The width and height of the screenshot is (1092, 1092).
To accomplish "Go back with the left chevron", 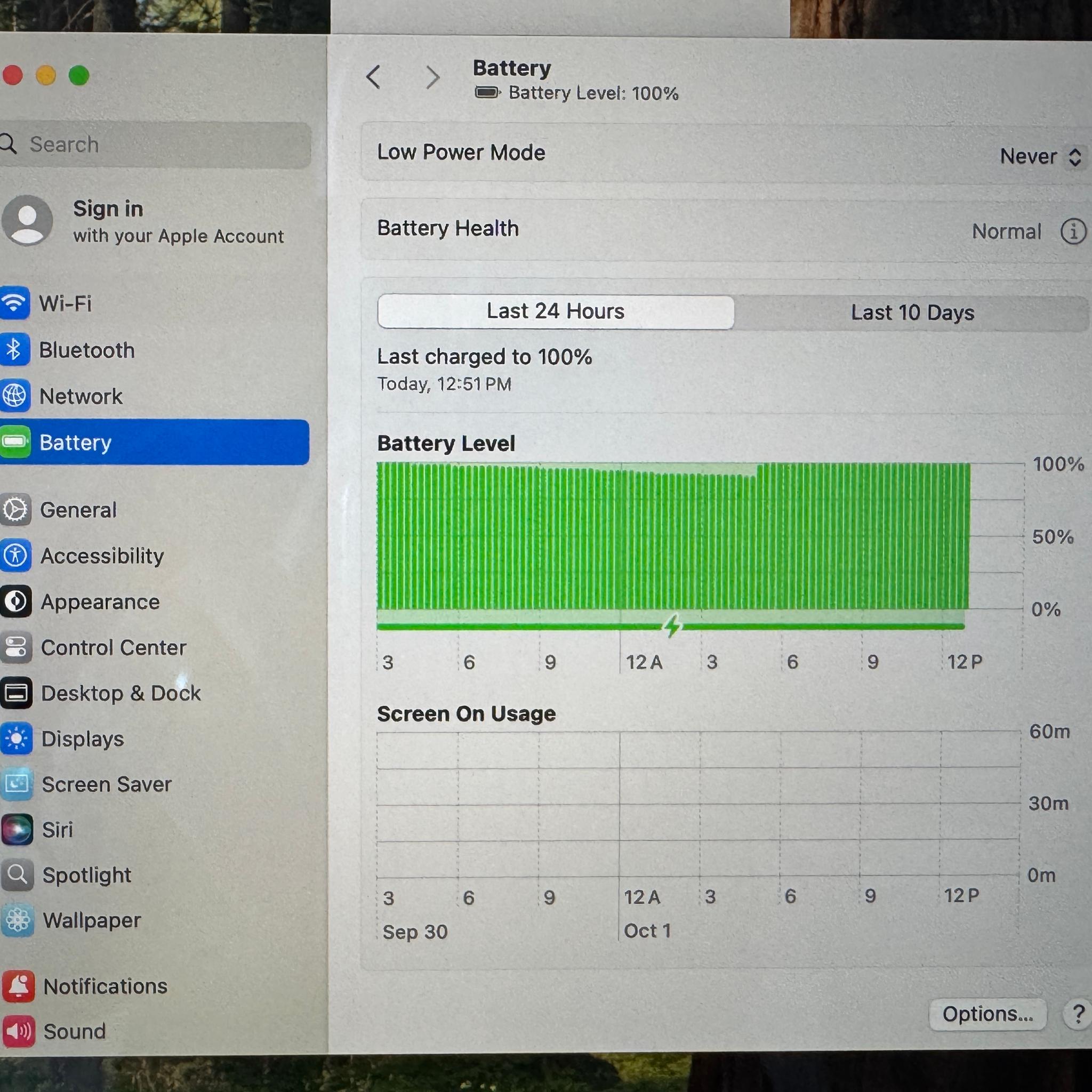I will [374, 77].
